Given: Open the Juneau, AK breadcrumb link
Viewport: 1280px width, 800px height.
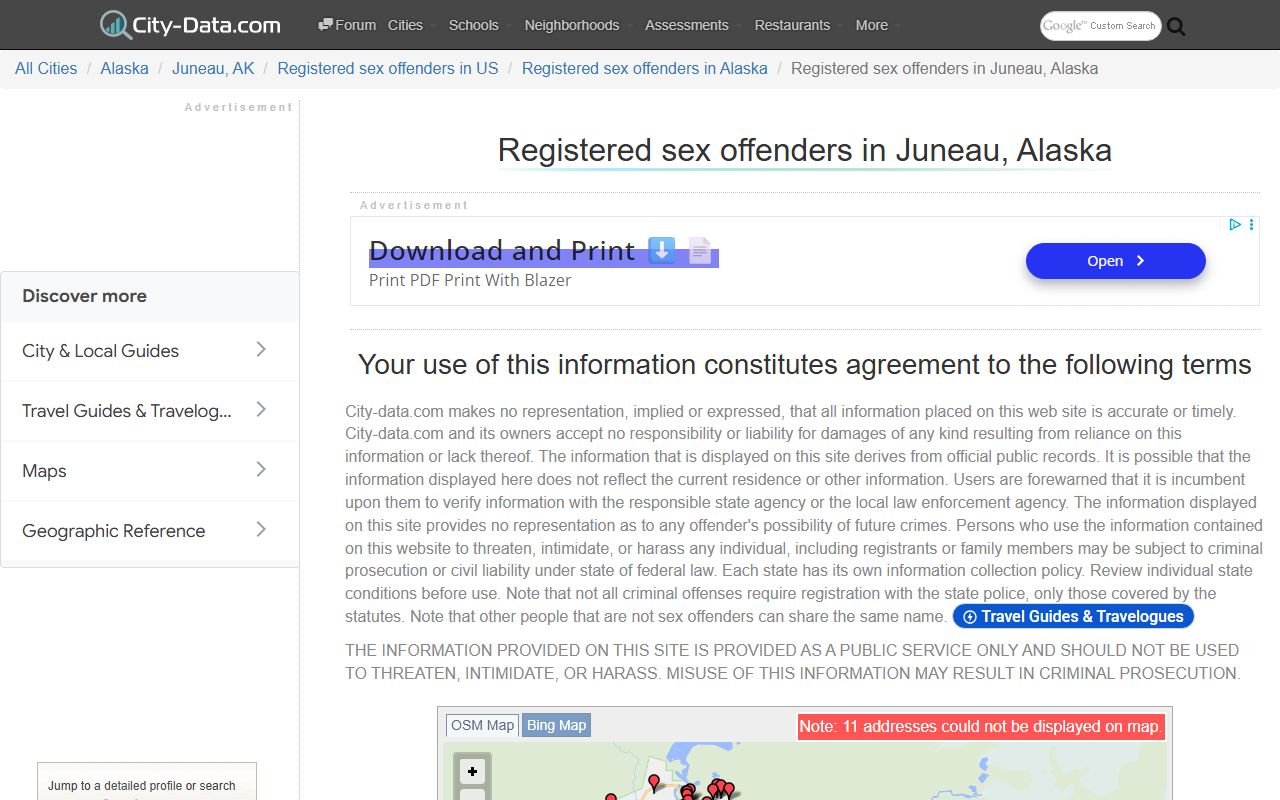Looking at the screenshot, I should [x=213, y=68].
